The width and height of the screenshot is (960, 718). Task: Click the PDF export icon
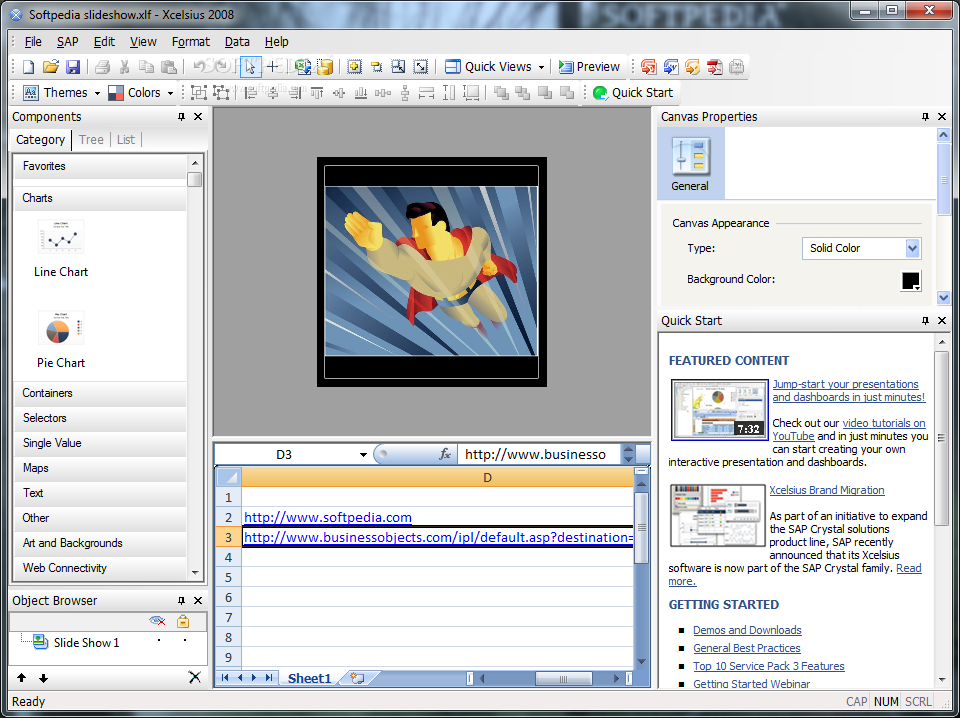pos(714,67)
